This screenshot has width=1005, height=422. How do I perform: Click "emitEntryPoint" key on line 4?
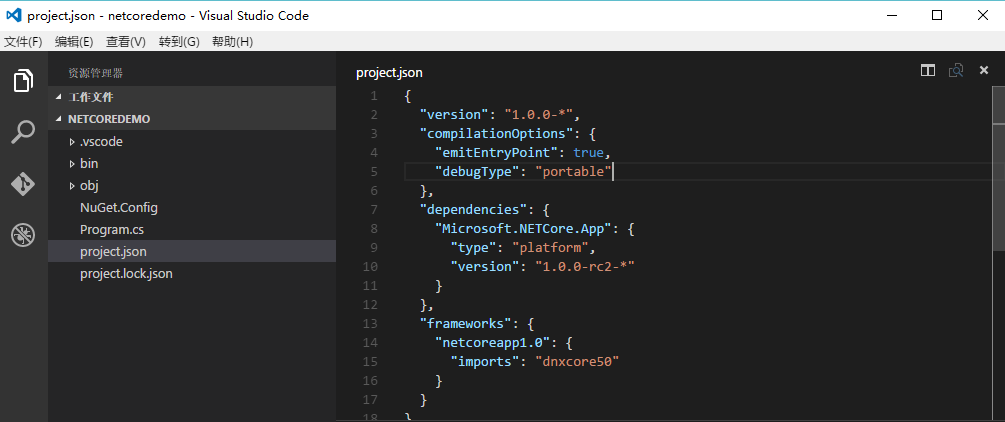496,153
